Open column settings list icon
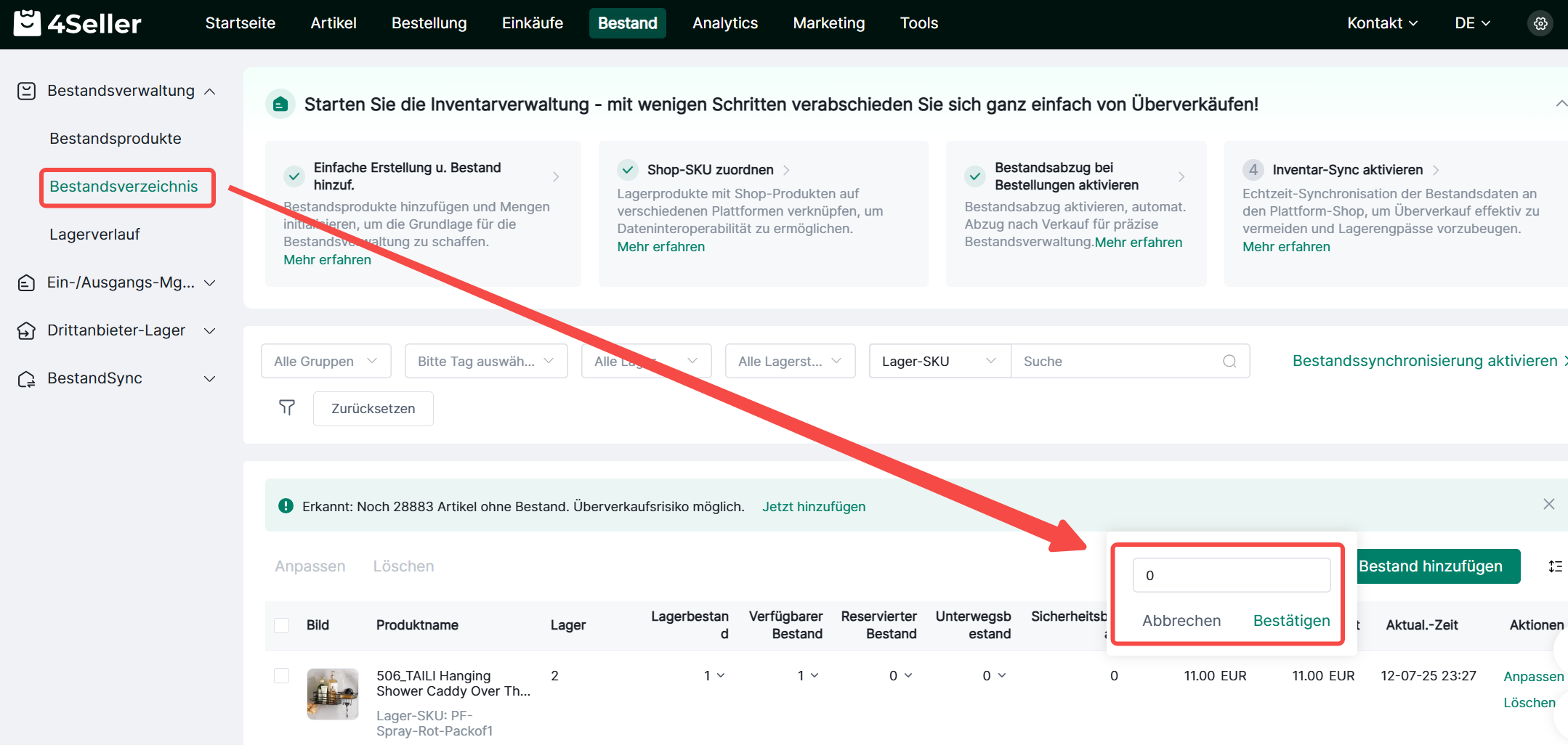1568x745 pixels. pyautogui.click(x=1555, y=566)
